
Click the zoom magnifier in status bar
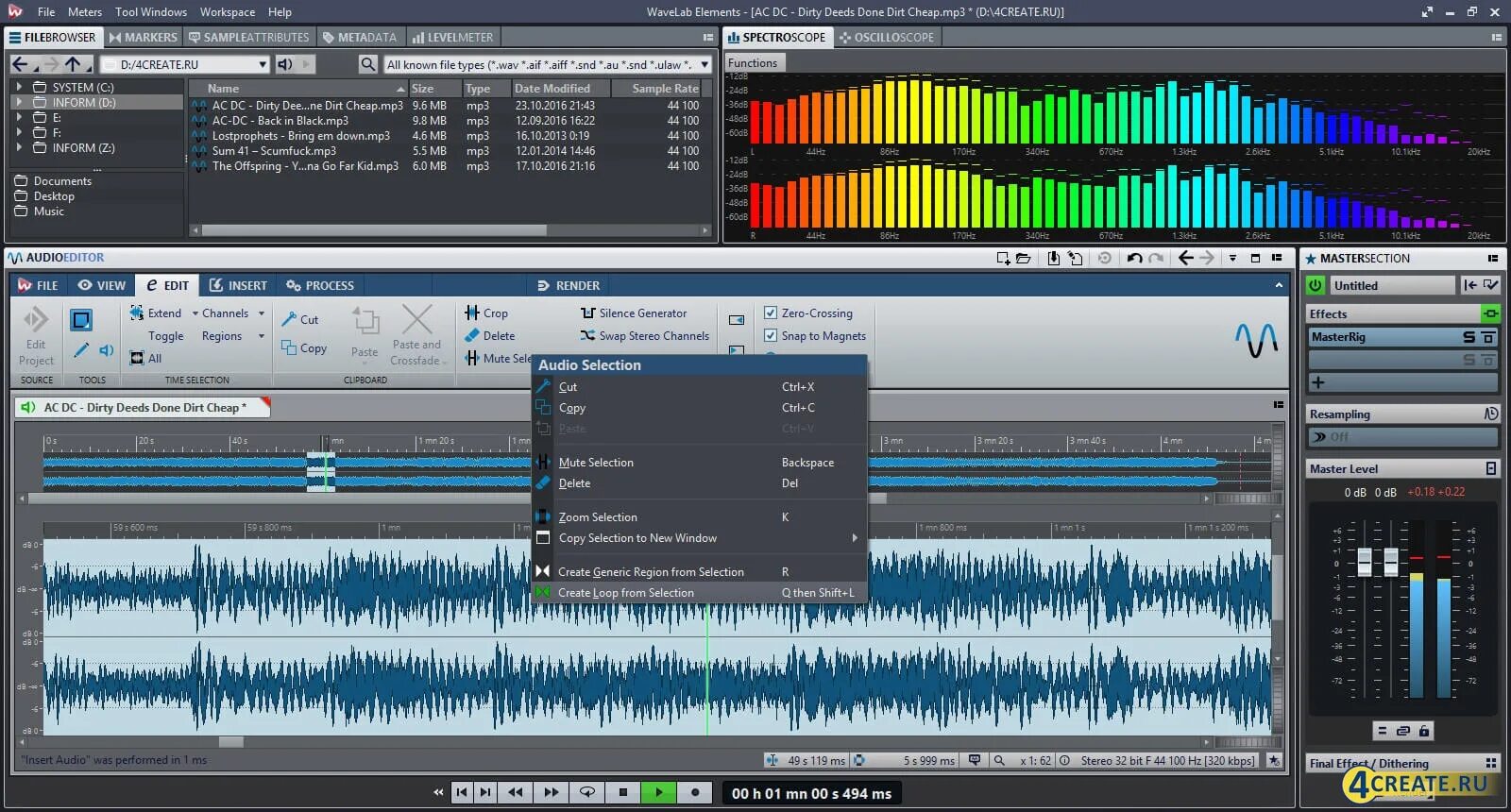click(999, 760)
